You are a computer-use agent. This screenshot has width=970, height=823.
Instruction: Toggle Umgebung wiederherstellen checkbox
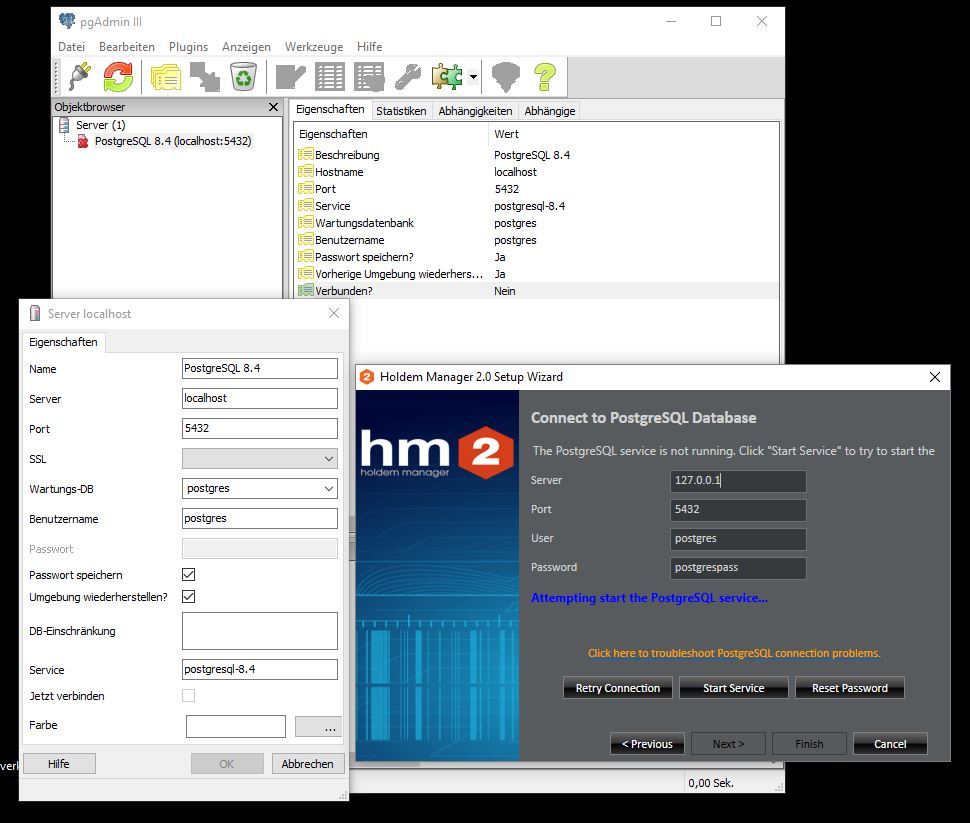click(x=189, y=597)
